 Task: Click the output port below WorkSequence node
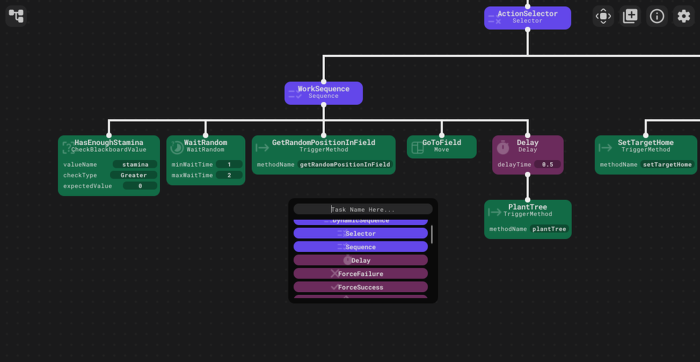[324, 105]
